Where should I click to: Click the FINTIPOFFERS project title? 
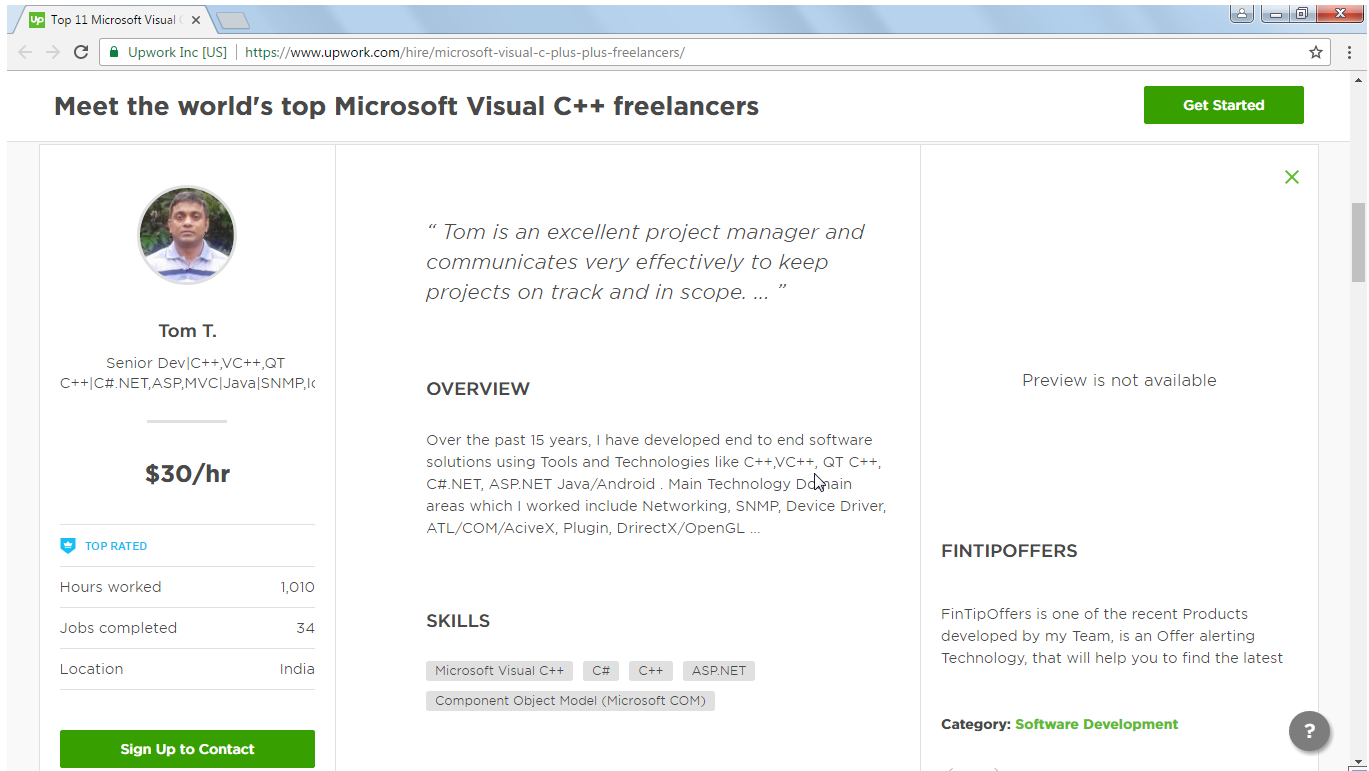coord(1009,551)
